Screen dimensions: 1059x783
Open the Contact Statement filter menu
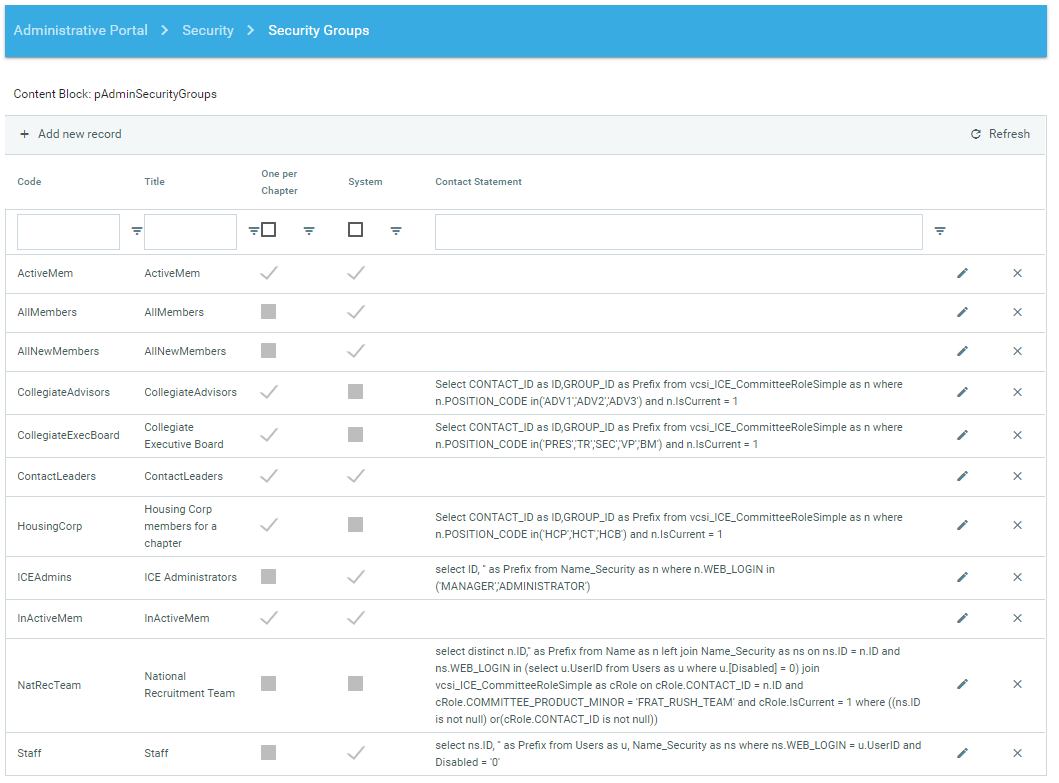[x=940, y=231]
